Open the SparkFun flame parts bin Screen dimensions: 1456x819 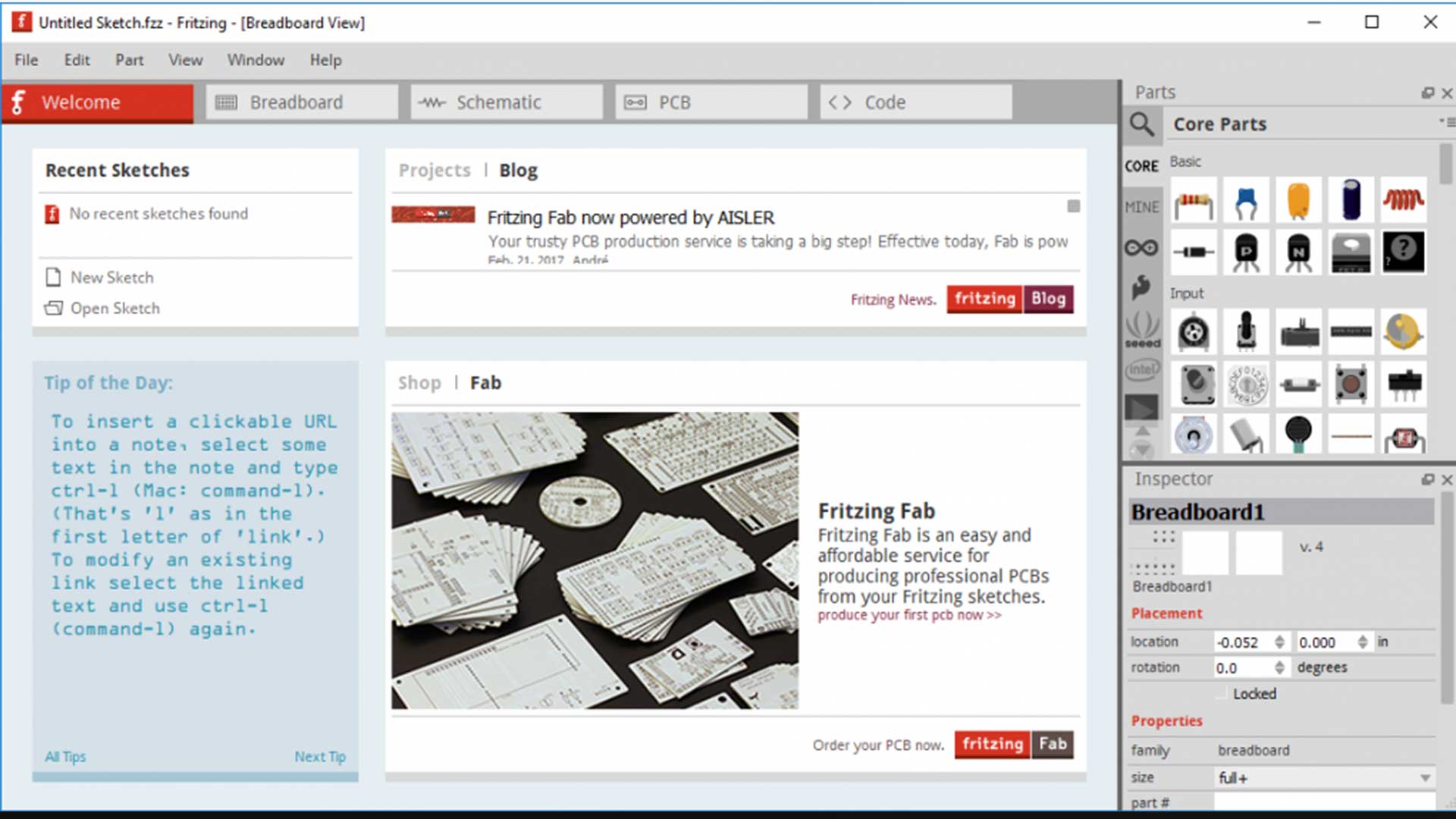(x=1141, y=287)
